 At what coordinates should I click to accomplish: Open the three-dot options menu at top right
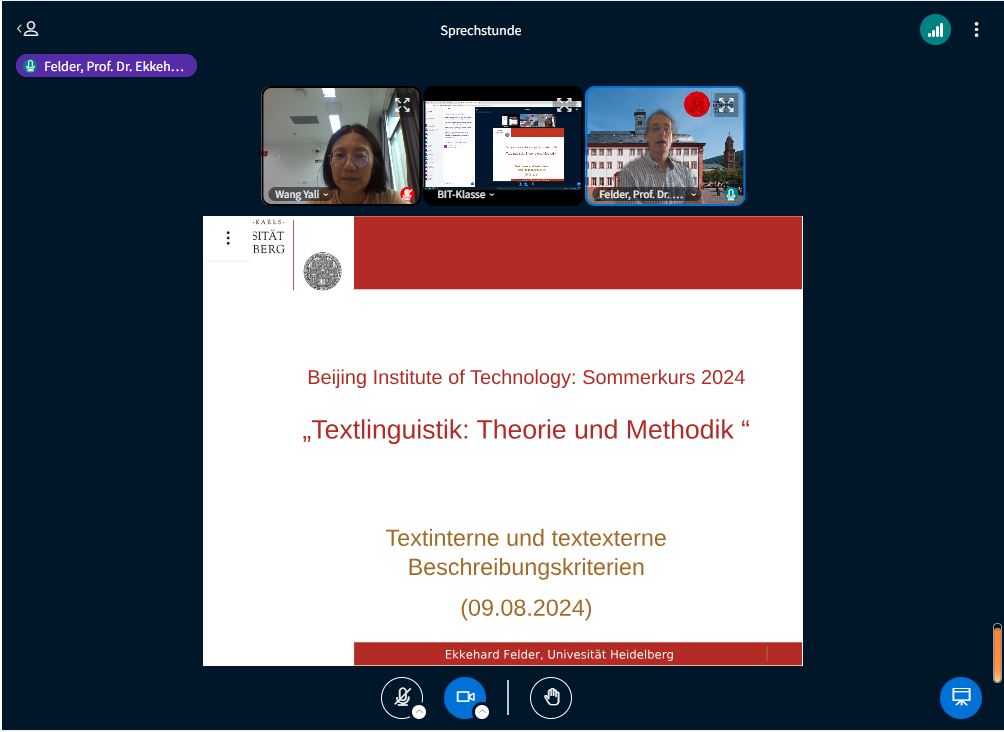point(976,30)
